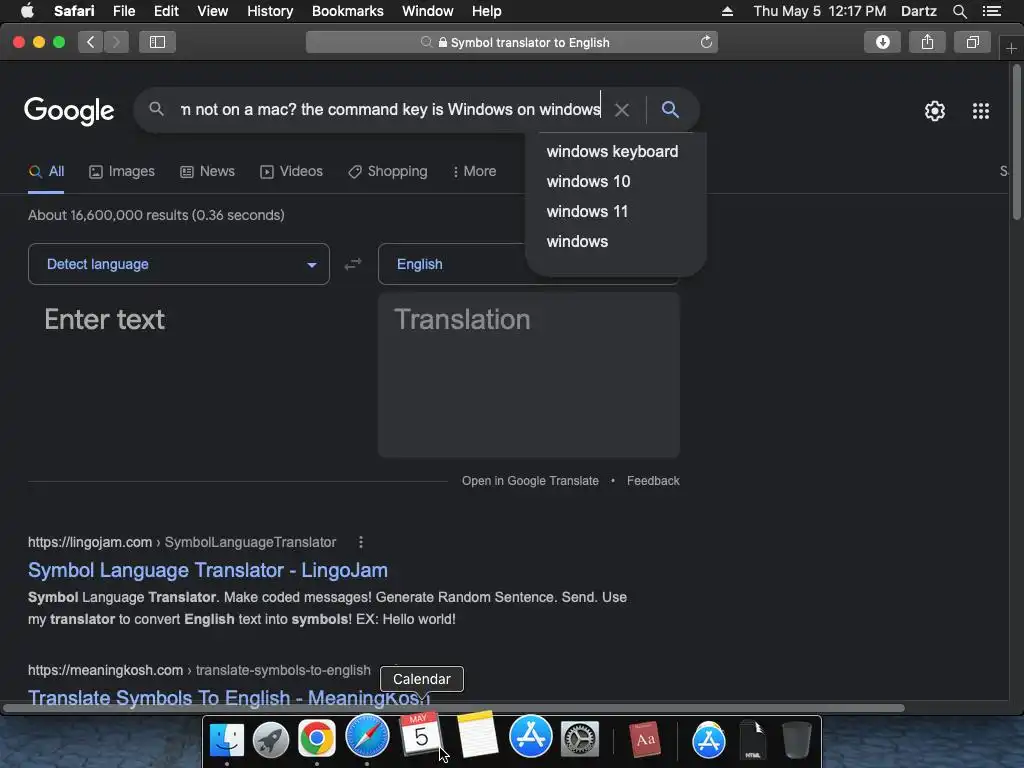Open the English target language dropdown
Image resolution: width=1024 pixels, height=768 pixels.
(452, 264)
